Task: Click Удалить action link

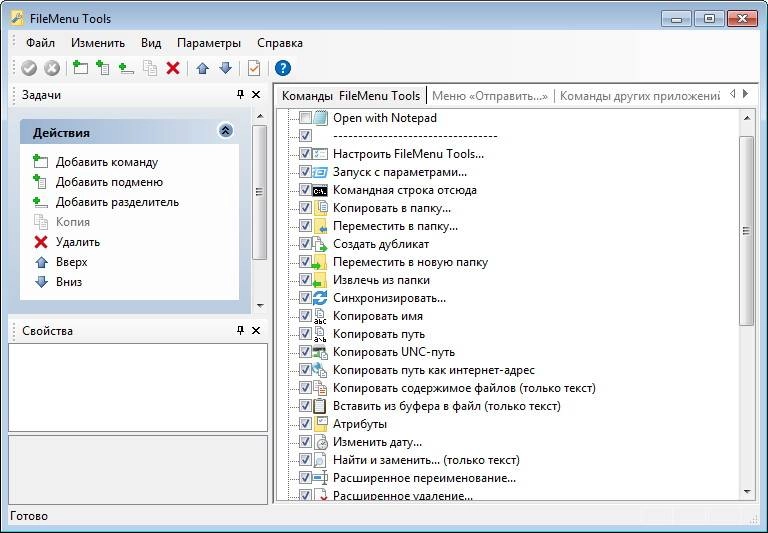Action: 78,242
